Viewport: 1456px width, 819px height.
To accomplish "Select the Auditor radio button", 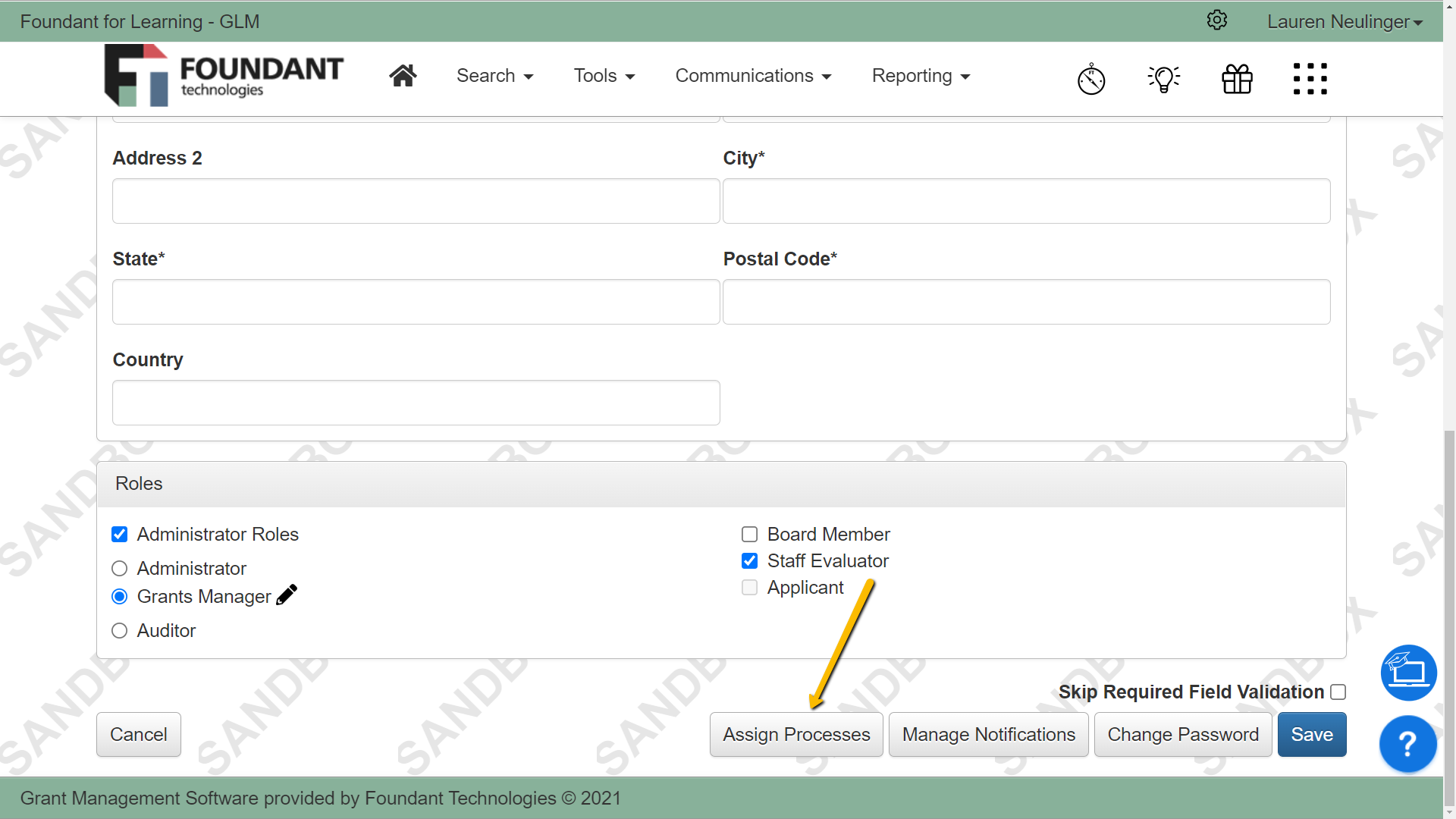I will 119,631.
